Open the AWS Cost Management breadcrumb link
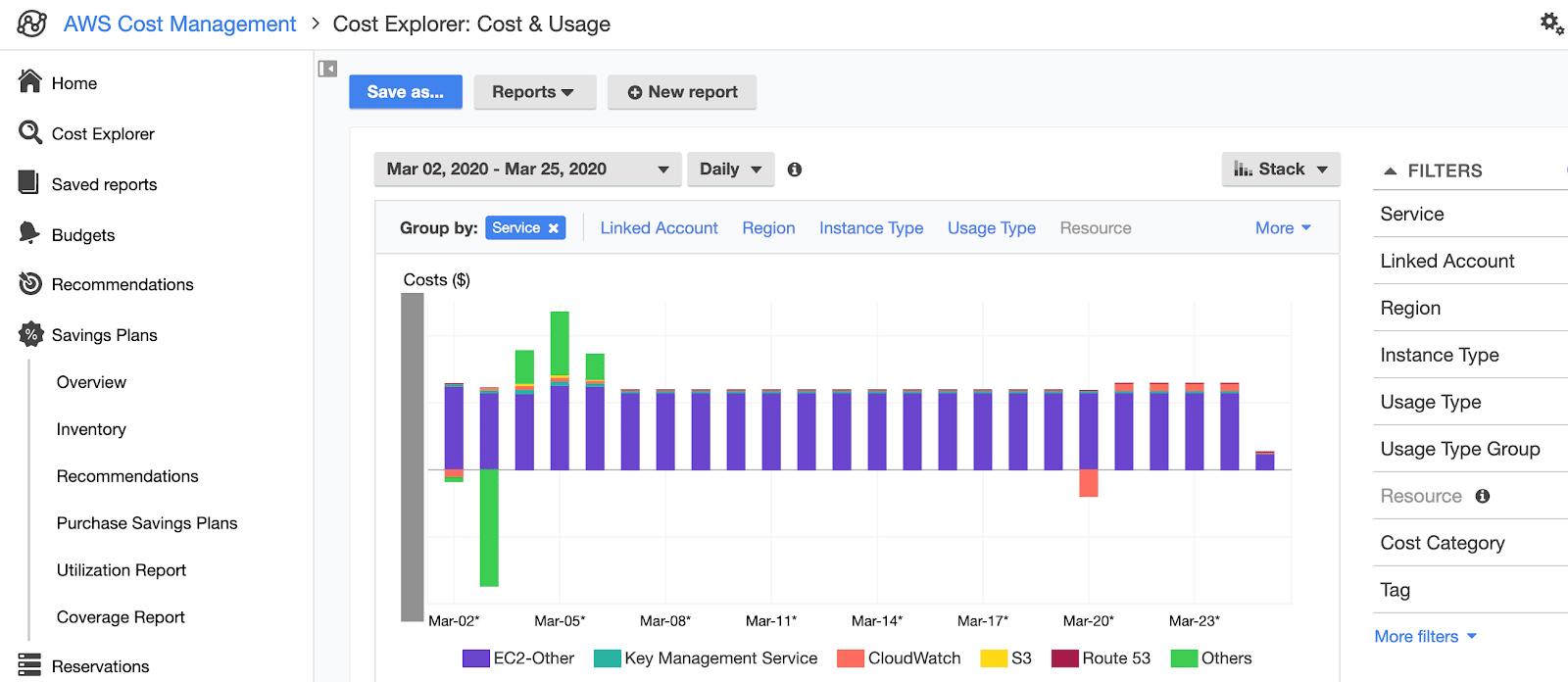Viewport: 1568px width, 682px height. click(179, 24)
